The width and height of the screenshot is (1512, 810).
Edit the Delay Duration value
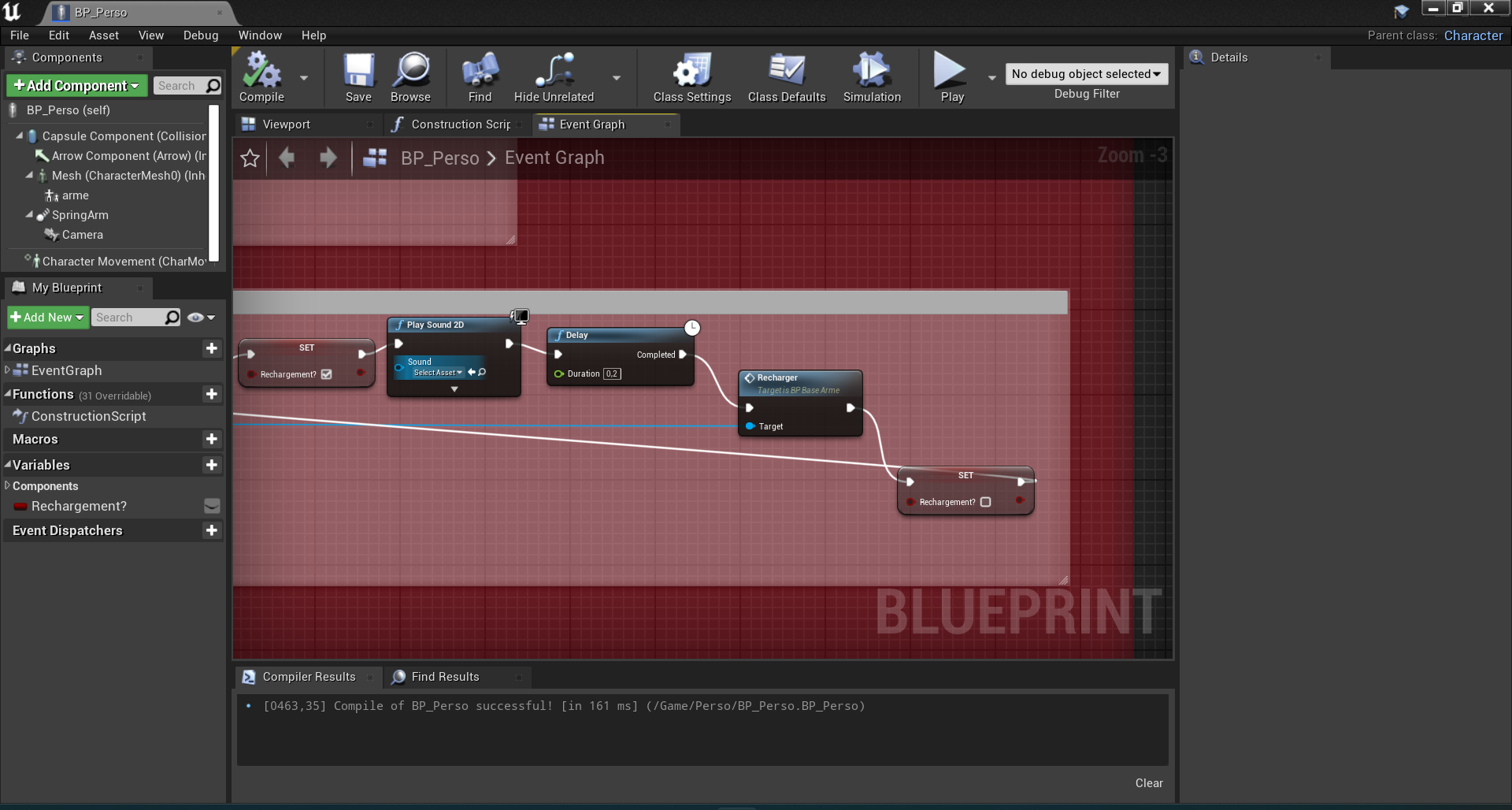click(x=612, y=373)
